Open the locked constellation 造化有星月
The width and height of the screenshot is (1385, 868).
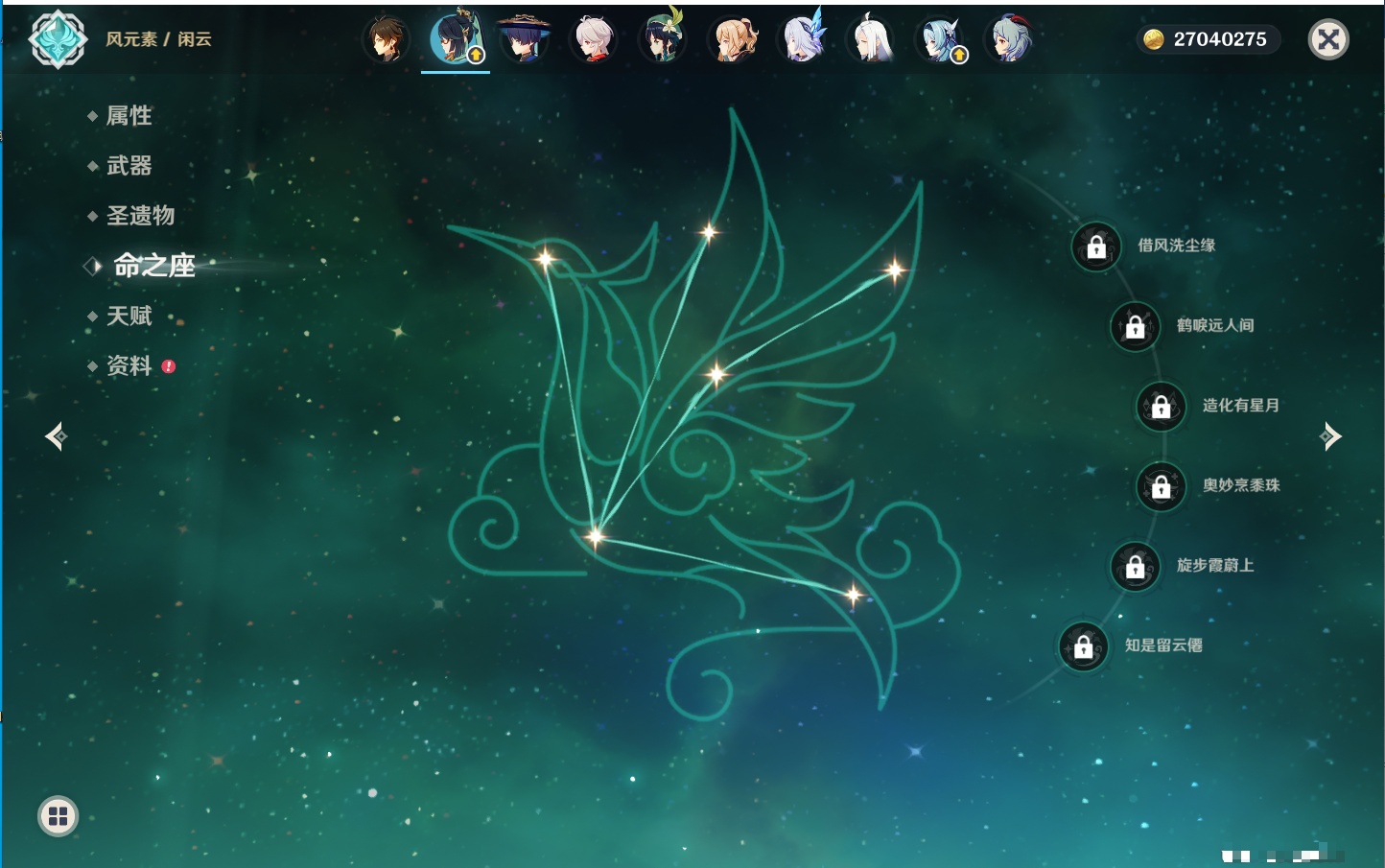point(1161,407)
